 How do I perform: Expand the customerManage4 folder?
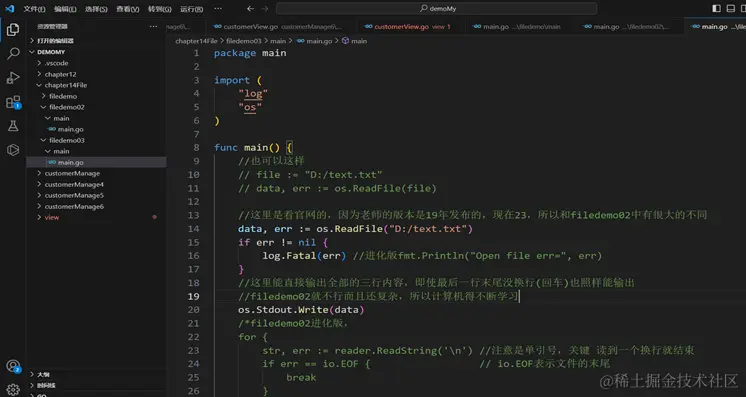click(96, 184)
